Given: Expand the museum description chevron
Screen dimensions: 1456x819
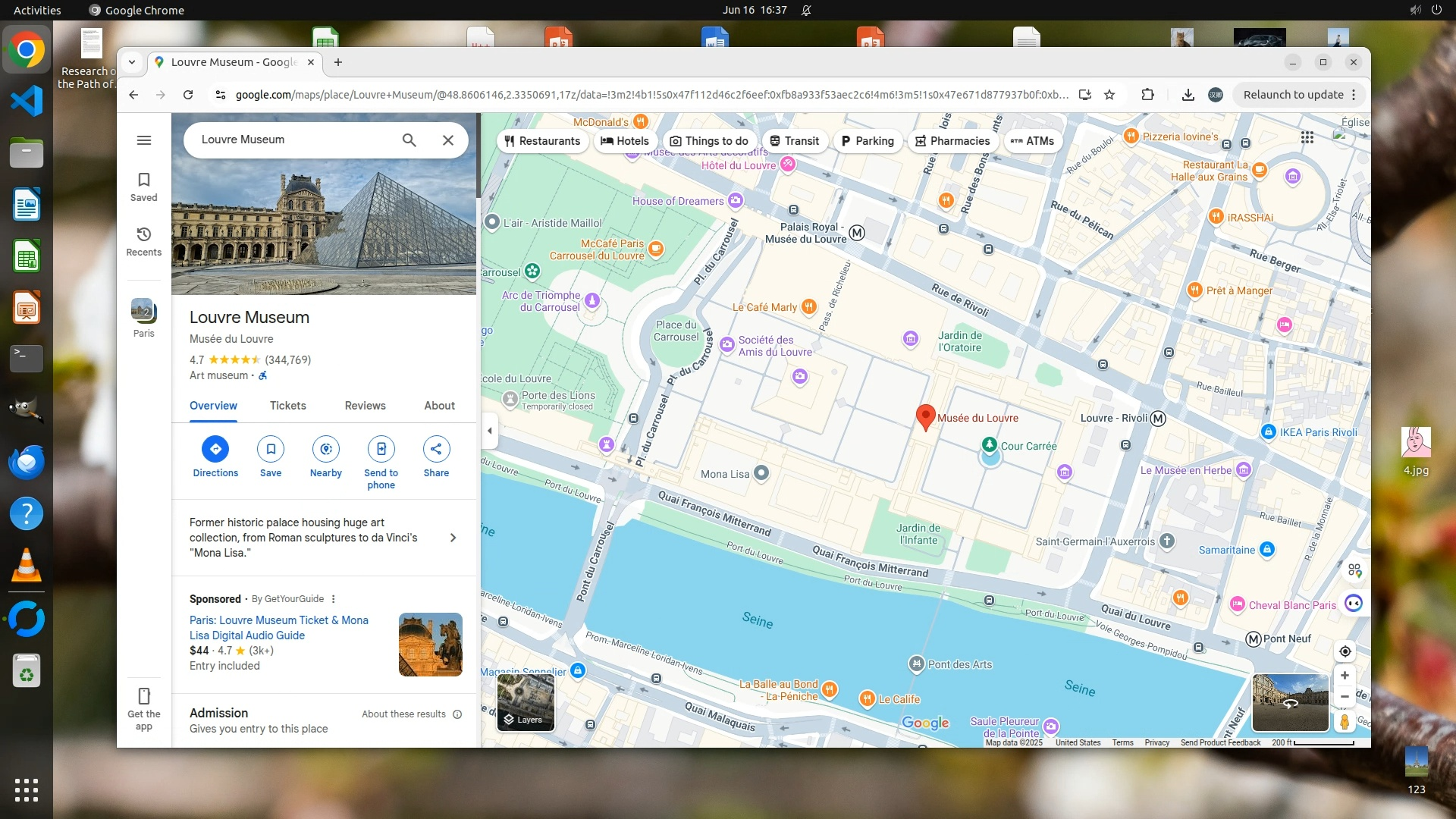Looking at the screenshot, I should pos(453,538).
